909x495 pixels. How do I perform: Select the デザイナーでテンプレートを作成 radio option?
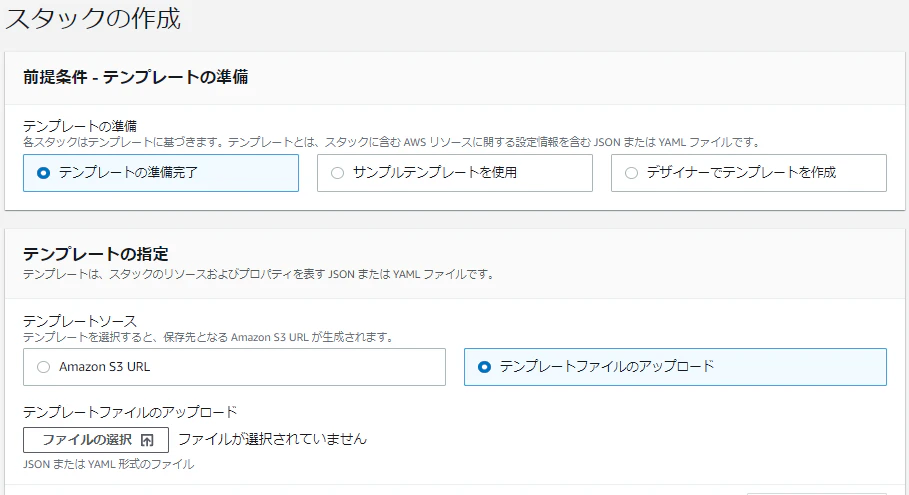pyautogui.click(x=748, y=173)
